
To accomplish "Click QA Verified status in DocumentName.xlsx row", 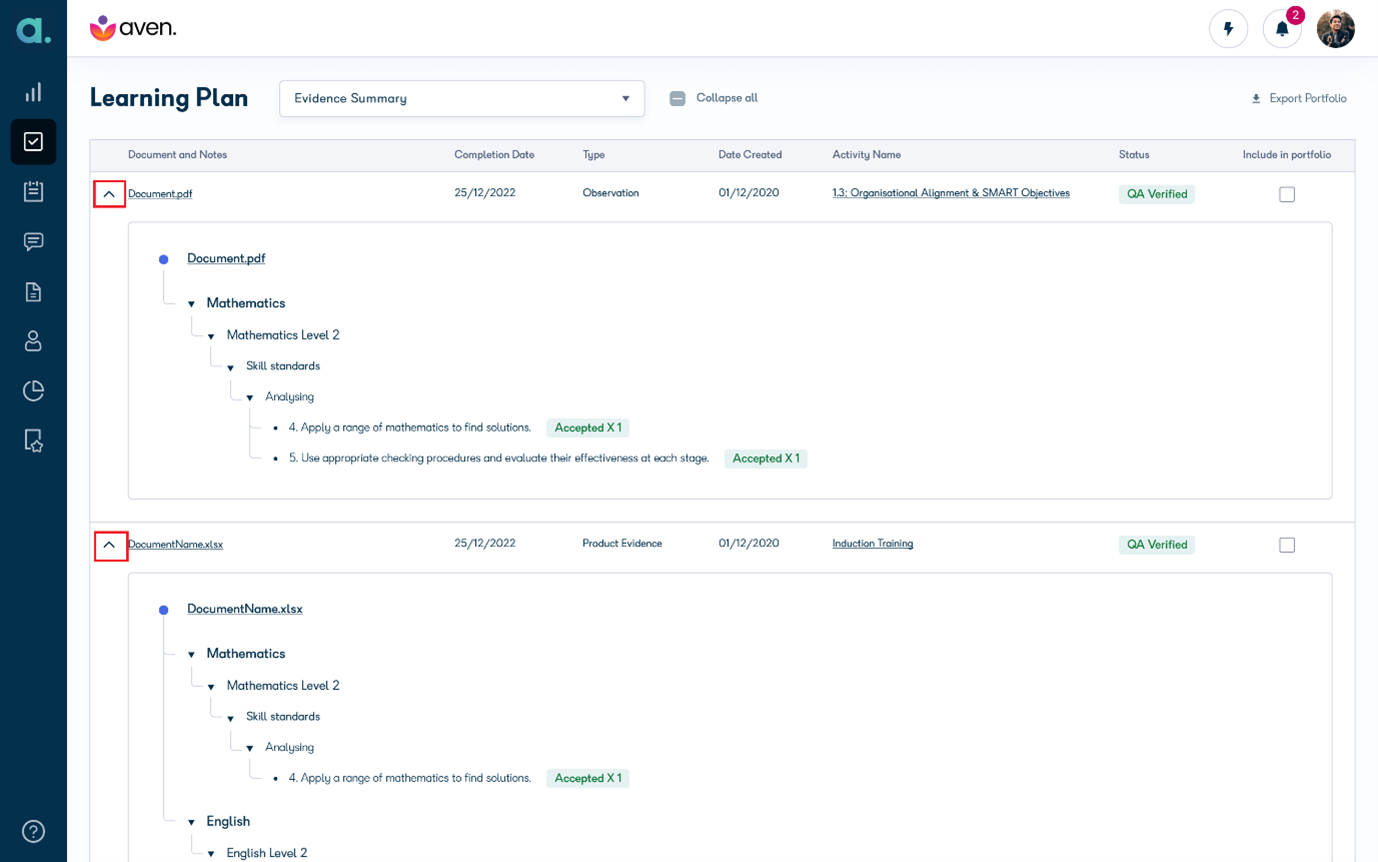I will click(x=1157, y=545).
